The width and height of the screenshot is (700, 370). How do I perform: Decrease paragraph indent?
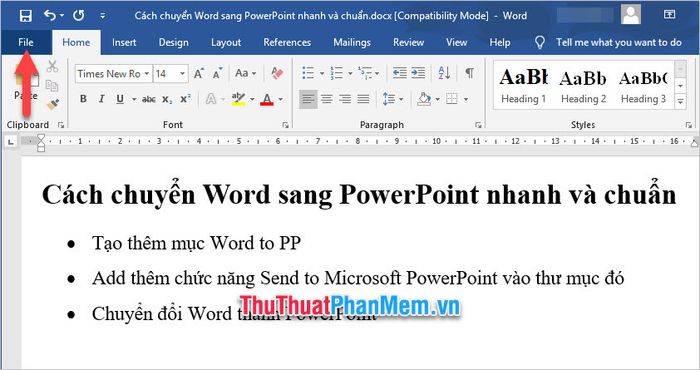400,73
